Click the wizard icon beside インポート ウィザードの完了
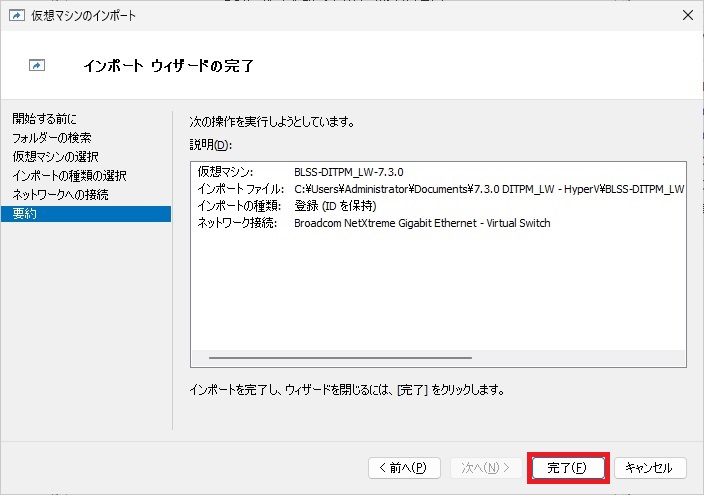Image resolution: width=704 pixels, height=495 pixels. pos(37,66)
